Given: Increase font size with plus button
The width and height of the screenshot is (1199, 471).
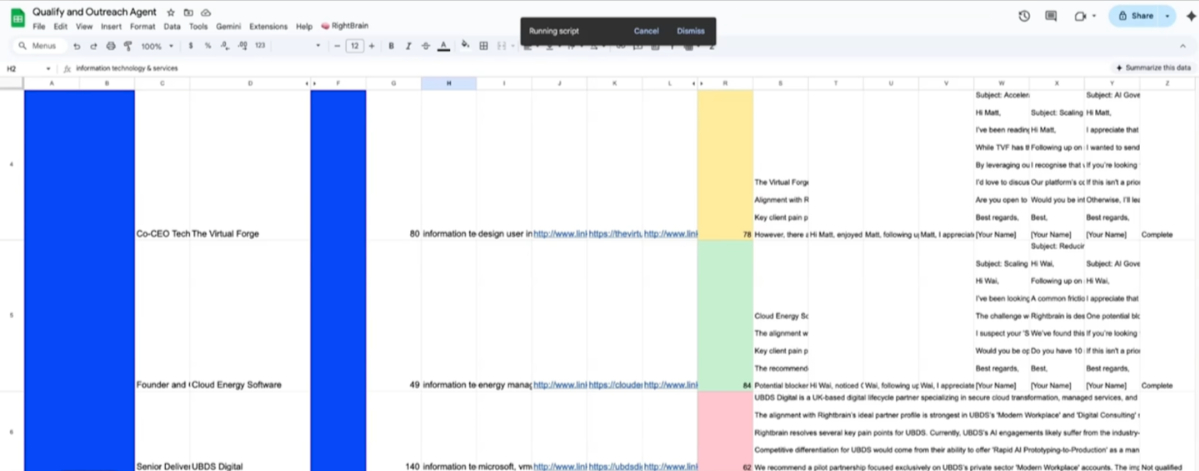Looking at the screenshot, I should click(x=373, y=46).
